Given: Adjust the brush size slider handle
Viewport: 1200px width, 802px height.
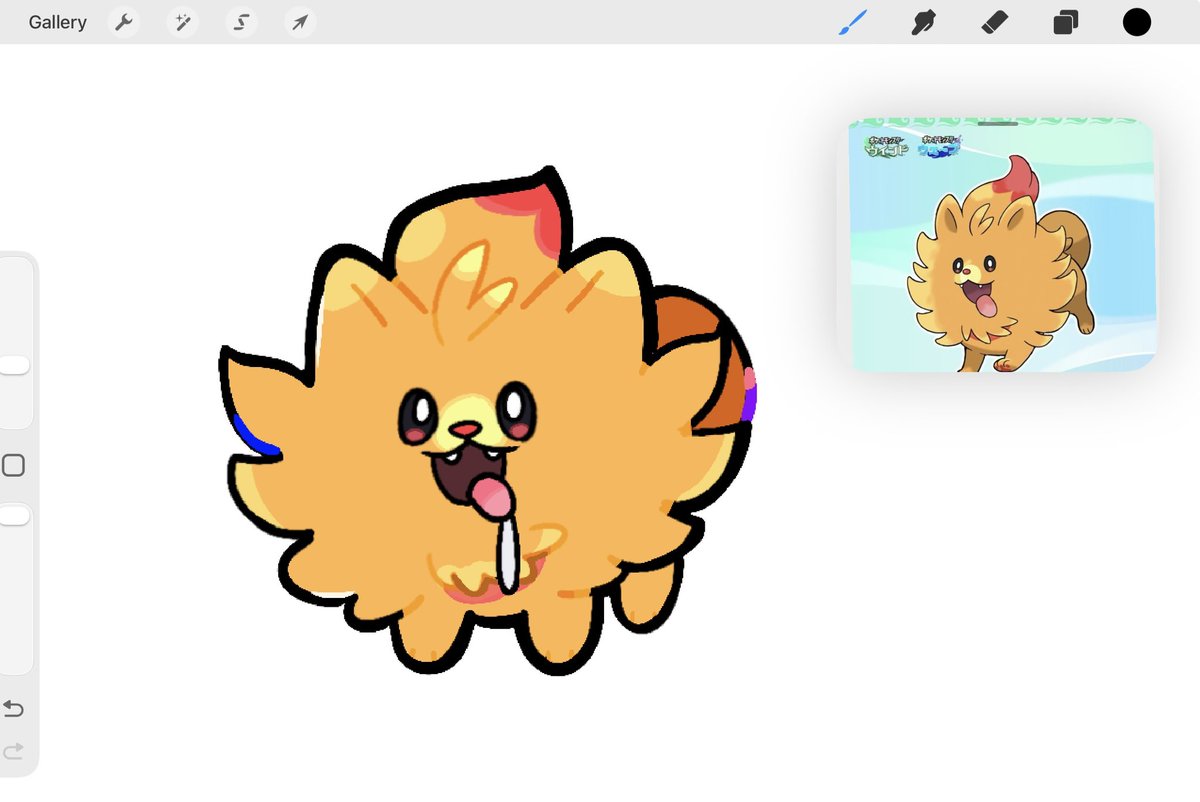Looking at the screenshot, I should click(14, 366).
